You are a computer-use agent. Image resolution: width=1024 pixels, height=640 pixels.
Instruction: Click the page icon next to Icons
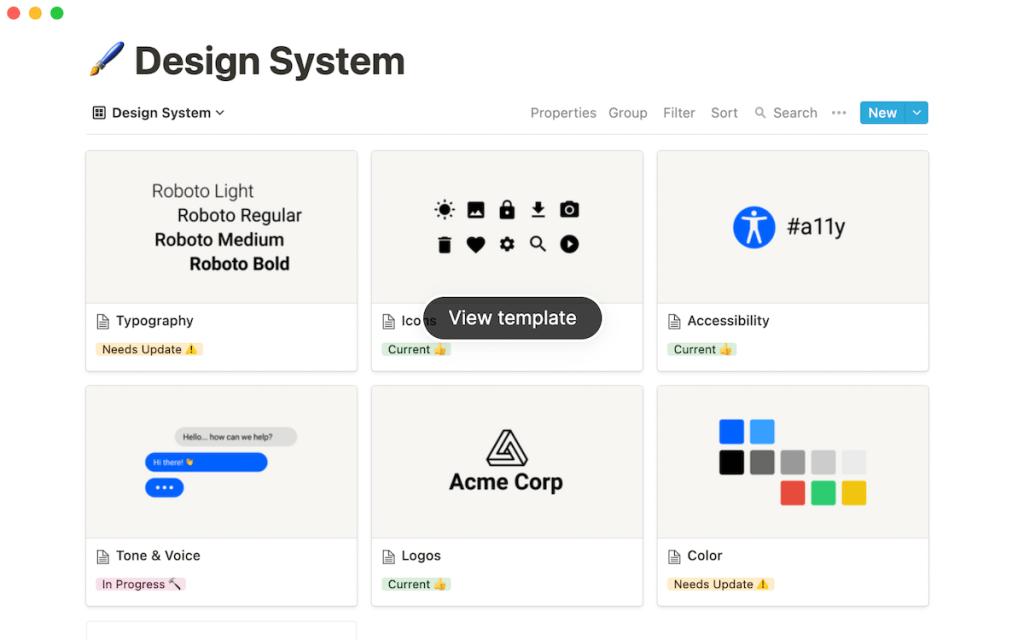point(389,321)
